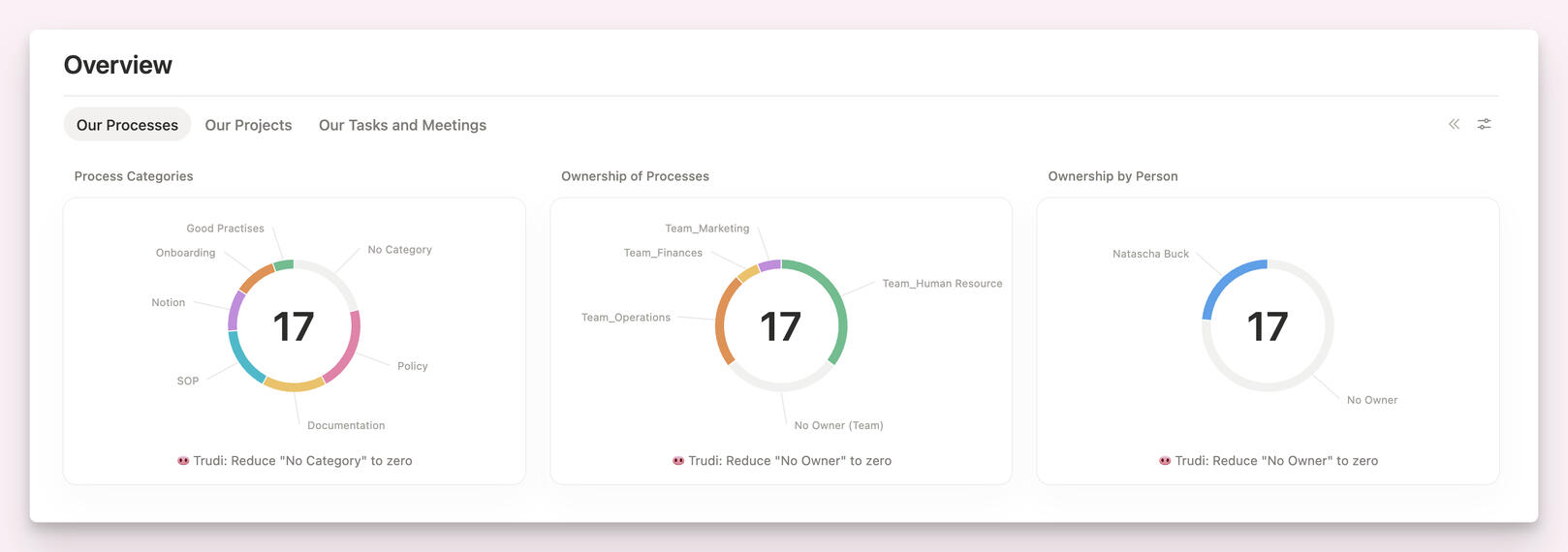Click the yellow Documentation donut segment

[294, 385]
